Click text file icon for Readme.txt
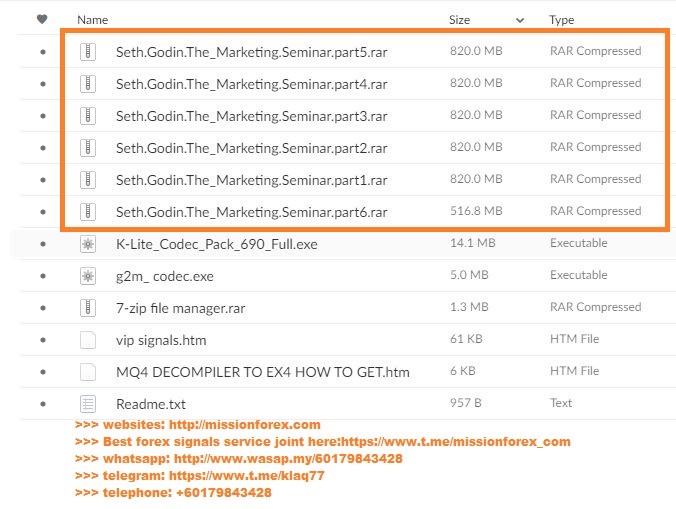The image size is (676, 509). point(88,404)
